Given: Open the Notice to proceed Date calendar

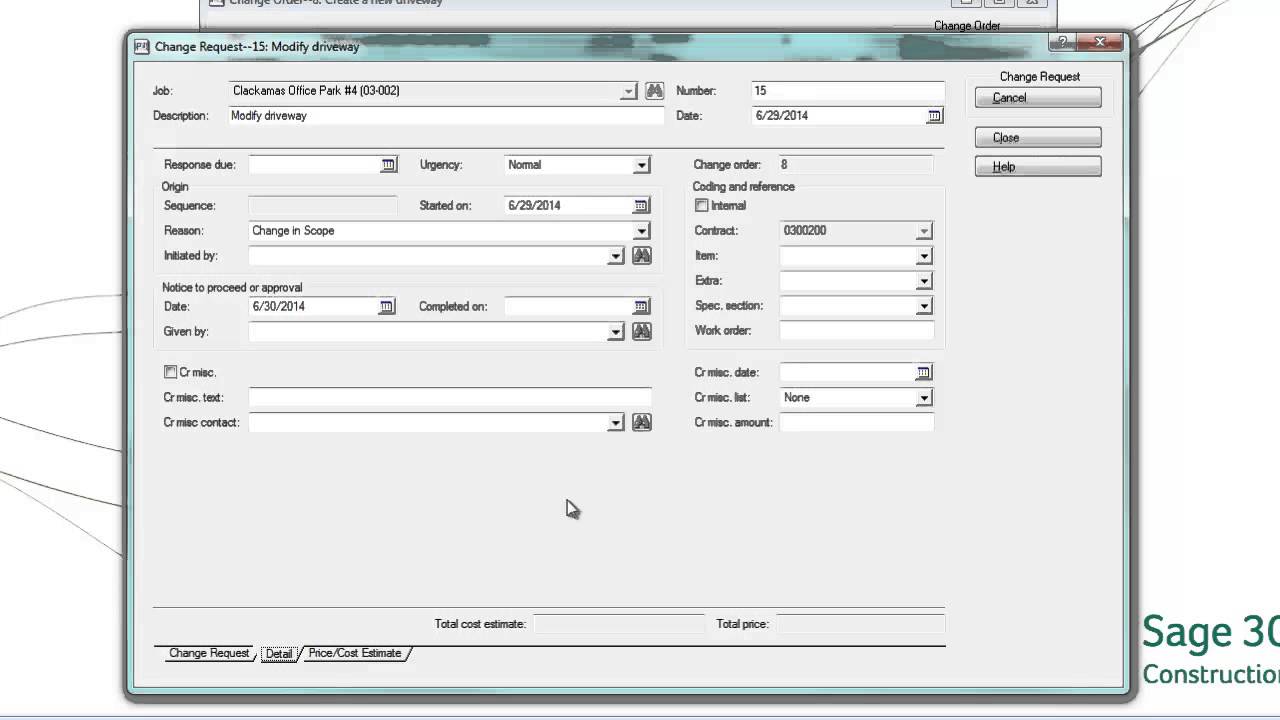Looking at the screenshot, I should point(387,307).
